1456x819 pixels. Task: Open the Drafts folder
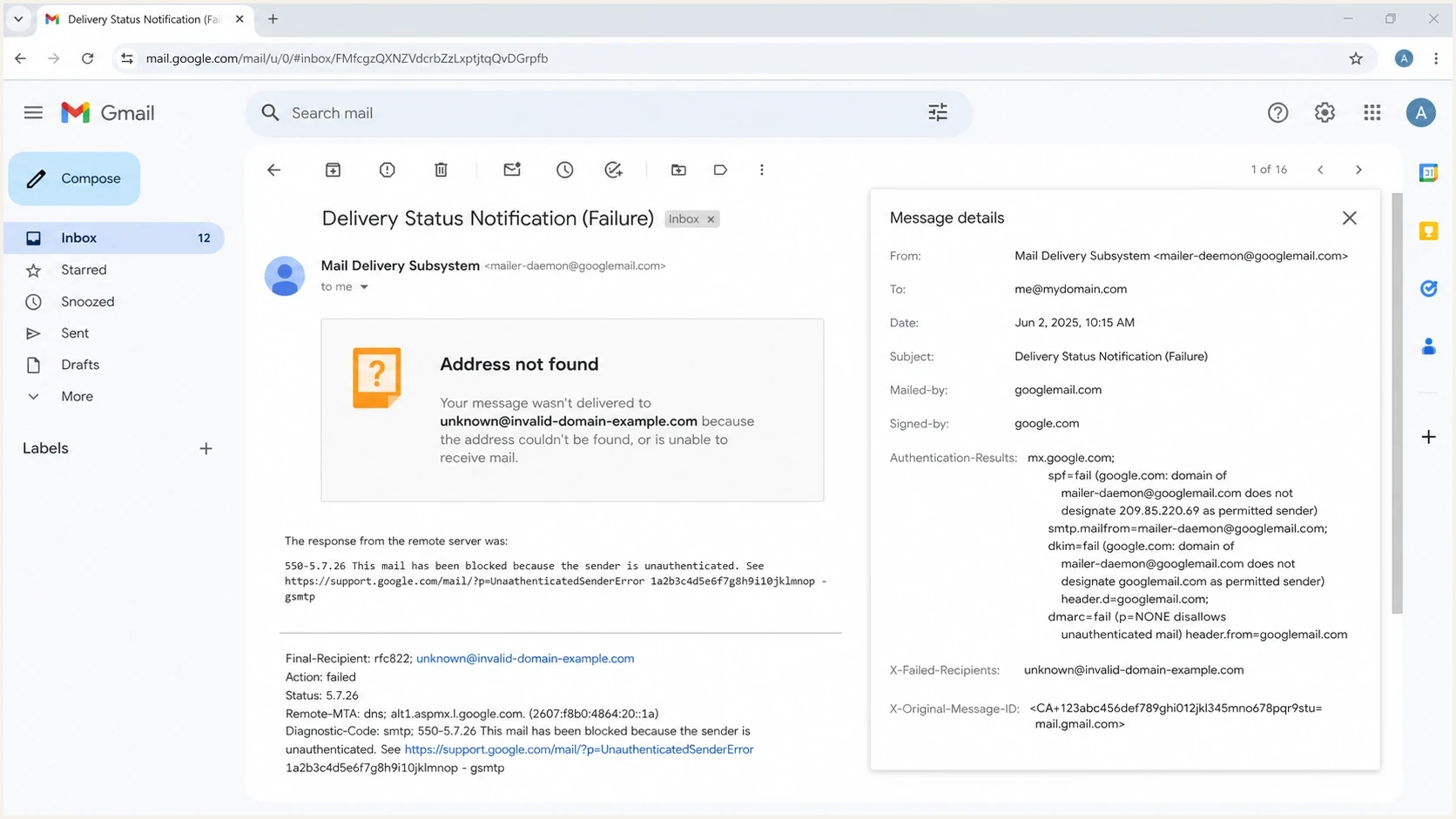tap(114, 365)
